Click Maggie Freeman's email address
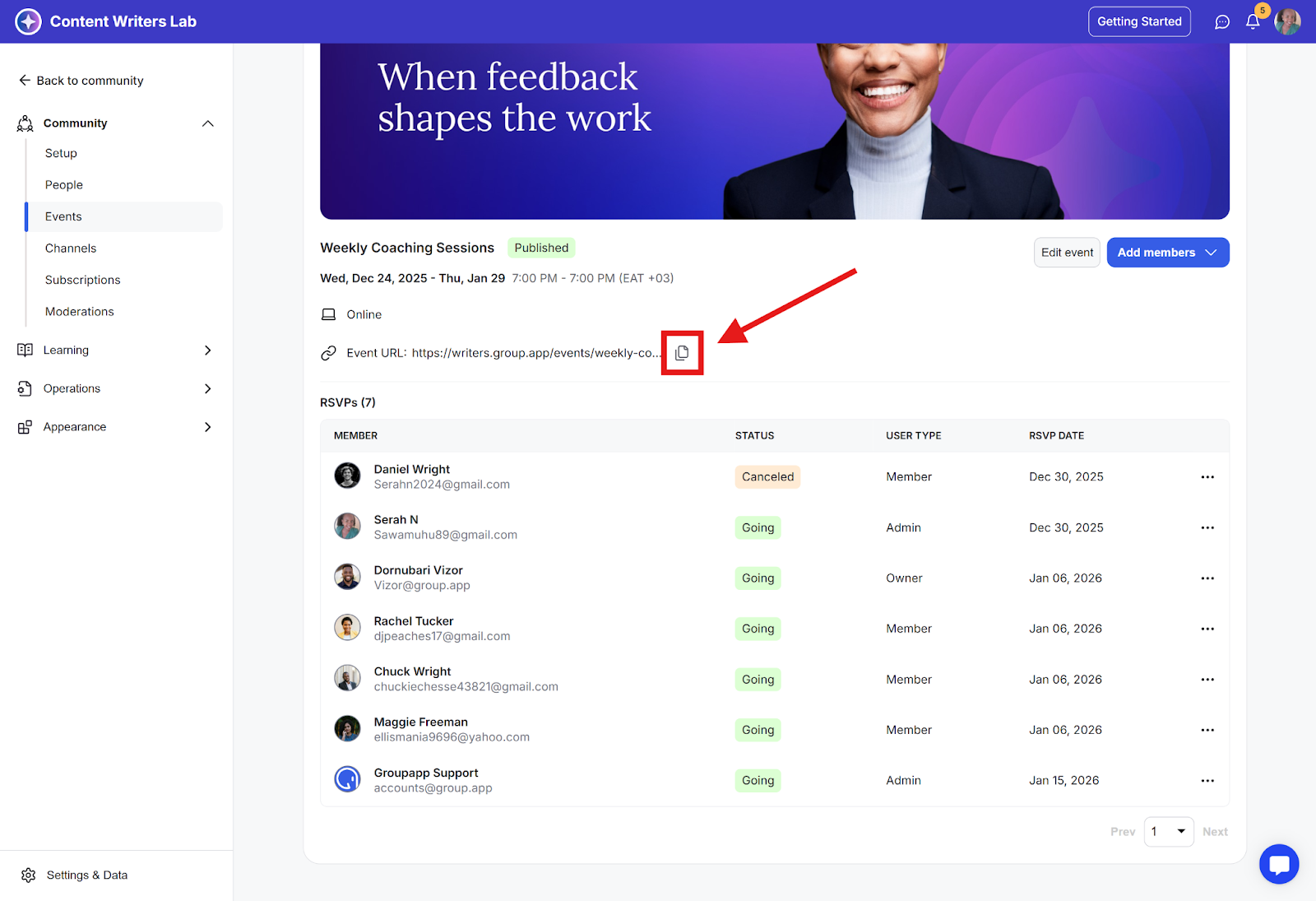Screen dimensions: 1316x901 coord(452,737)
